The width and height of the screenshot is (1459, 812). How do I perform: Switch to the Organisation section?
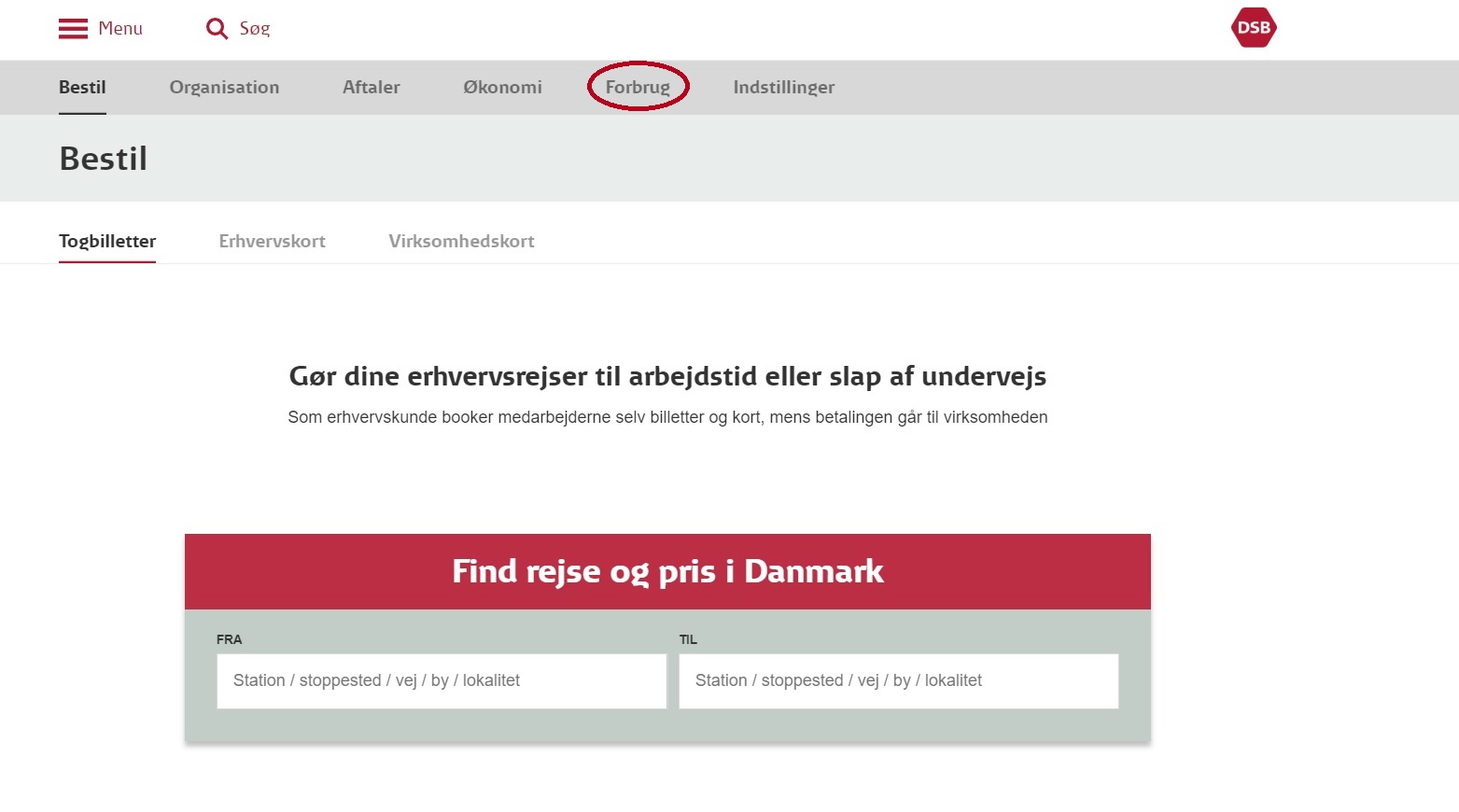[x=224, y=87]
